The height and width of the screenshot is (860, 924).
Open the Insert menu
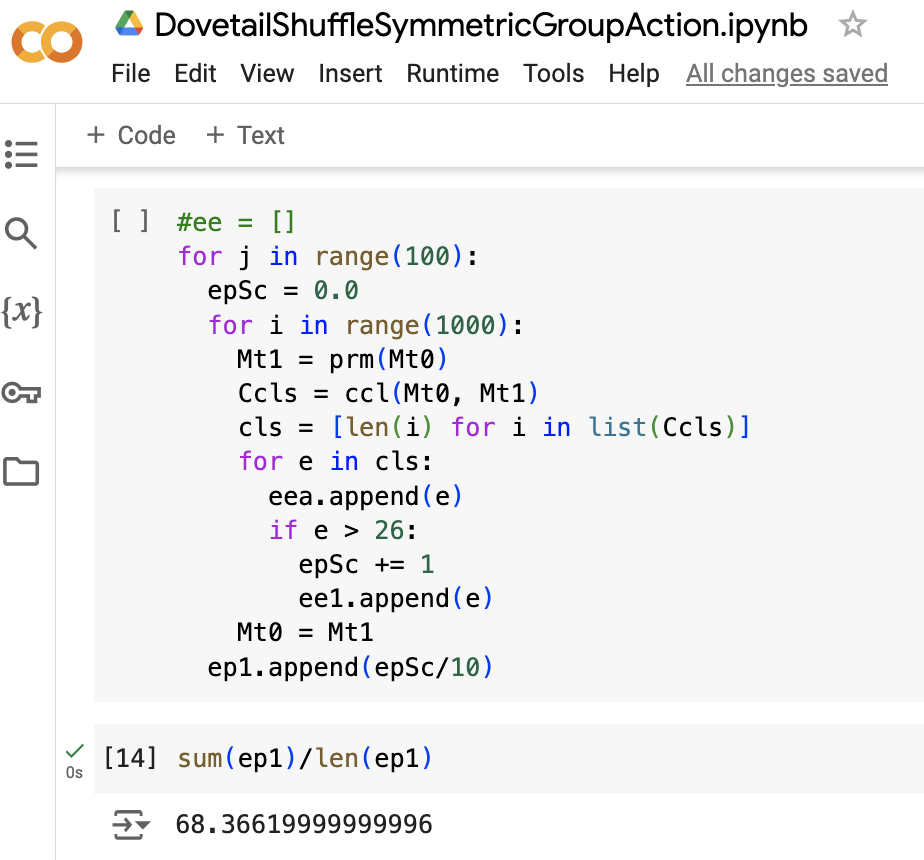coord(350,74)
